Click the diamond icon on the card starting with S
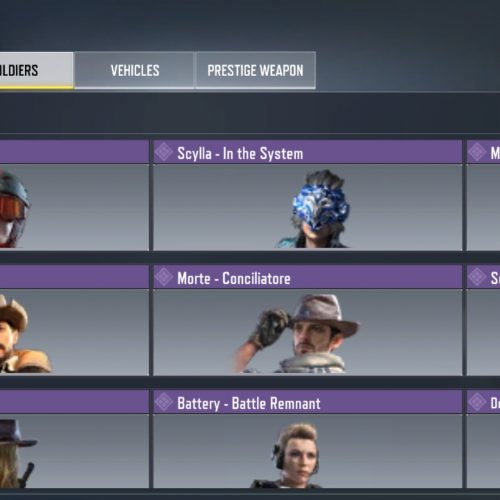The height and width of the screenshot is (500, 500). (x=477, y=277)
